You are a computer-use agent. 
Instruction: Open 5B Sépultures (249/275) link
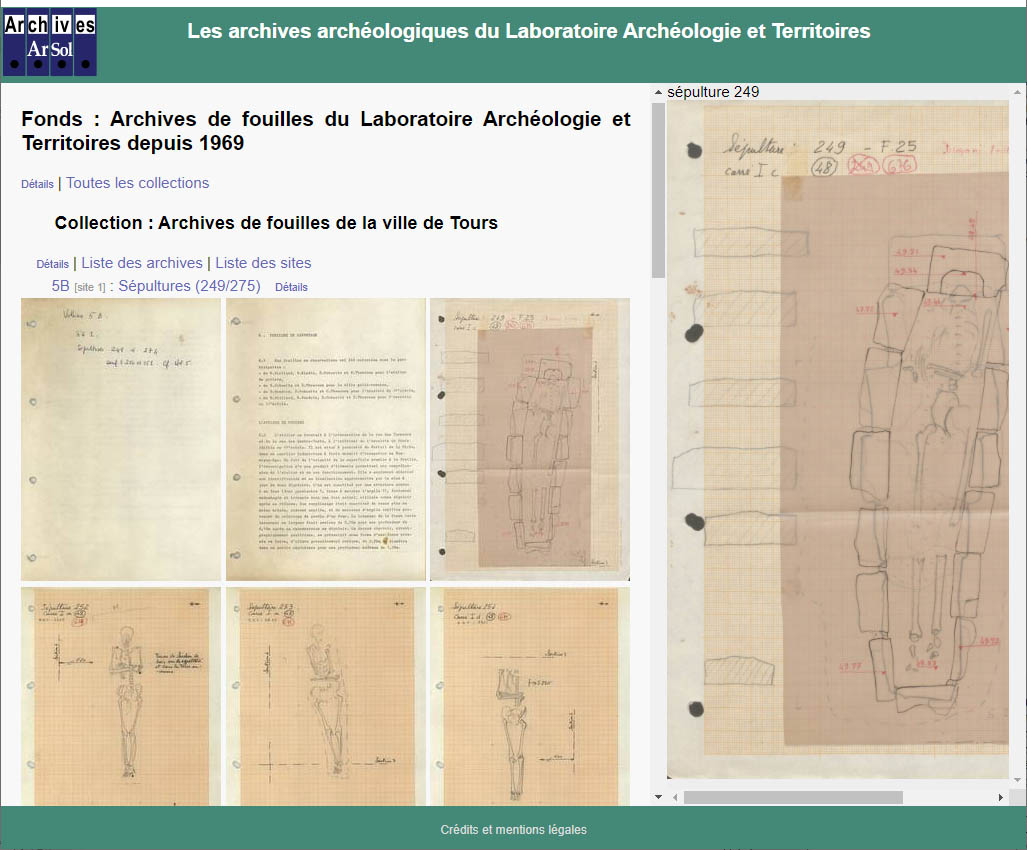point(156,286)
